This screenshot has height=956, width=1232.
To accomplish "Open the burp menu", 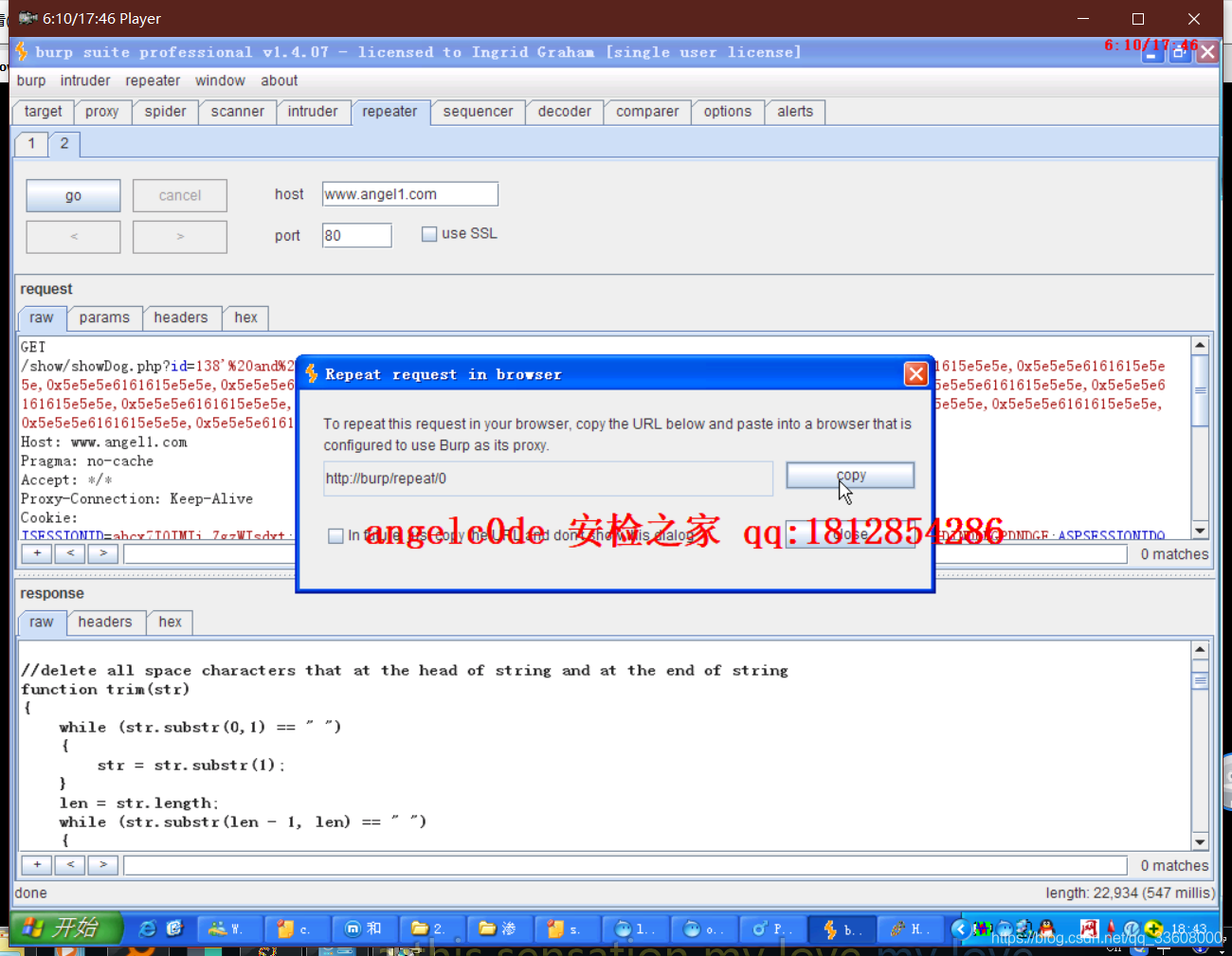I will pos(31,81).
